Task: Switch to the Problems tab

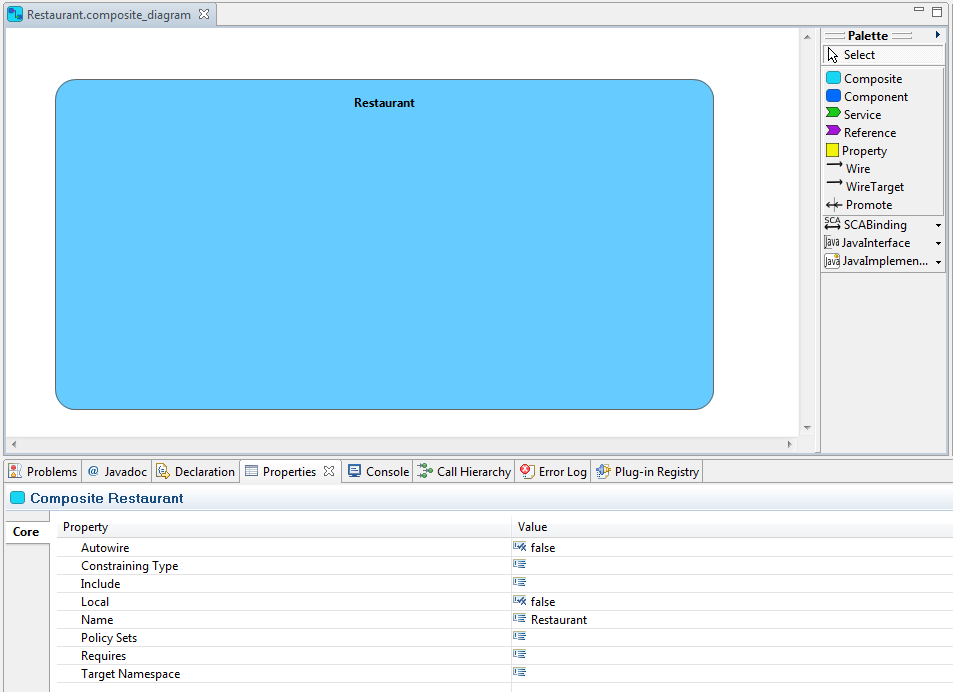Action: (43, 471)
